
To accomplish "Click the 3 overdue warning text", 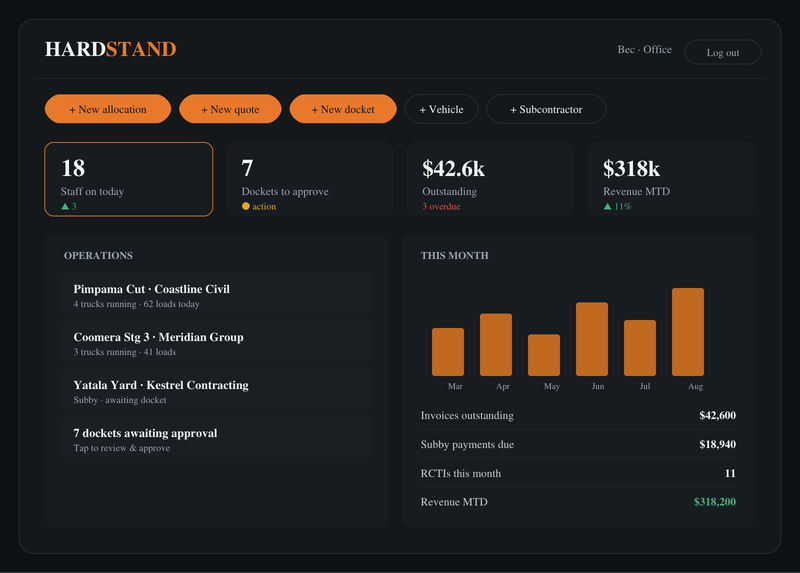I will [x=441, y=206].
